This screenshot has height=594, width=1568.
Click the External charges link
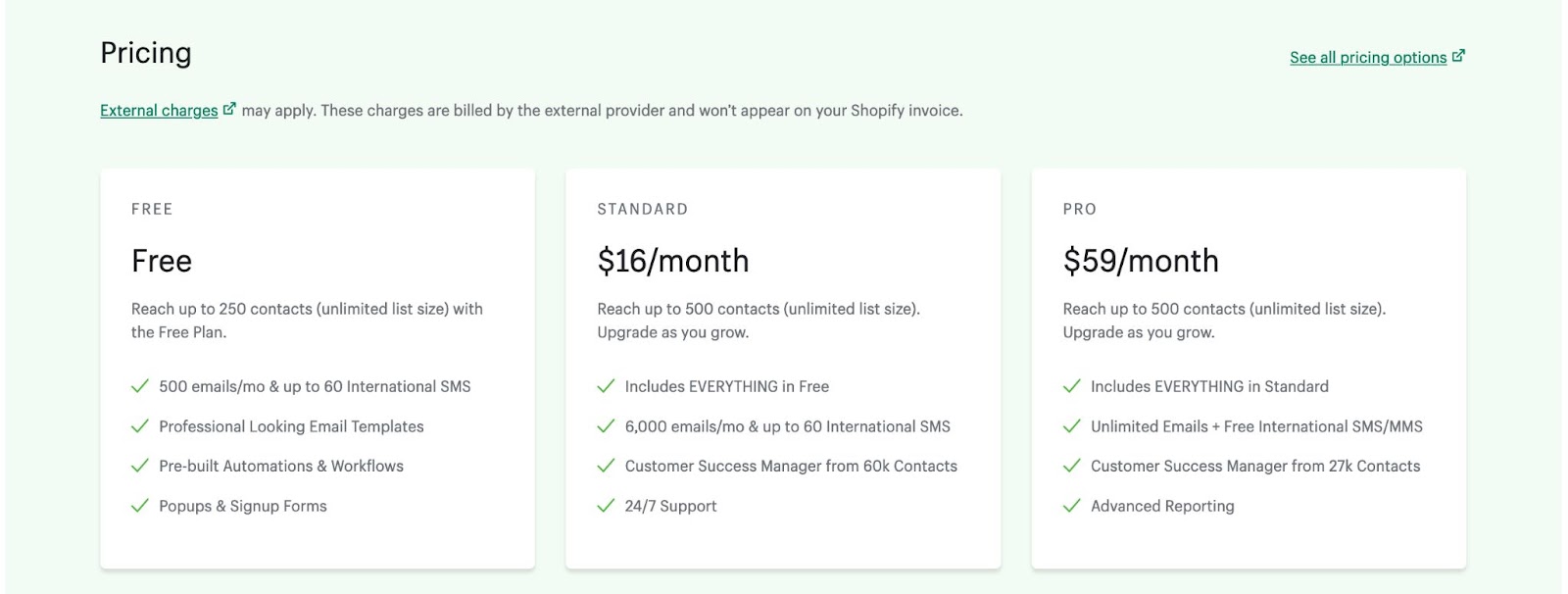click(159, 111)
